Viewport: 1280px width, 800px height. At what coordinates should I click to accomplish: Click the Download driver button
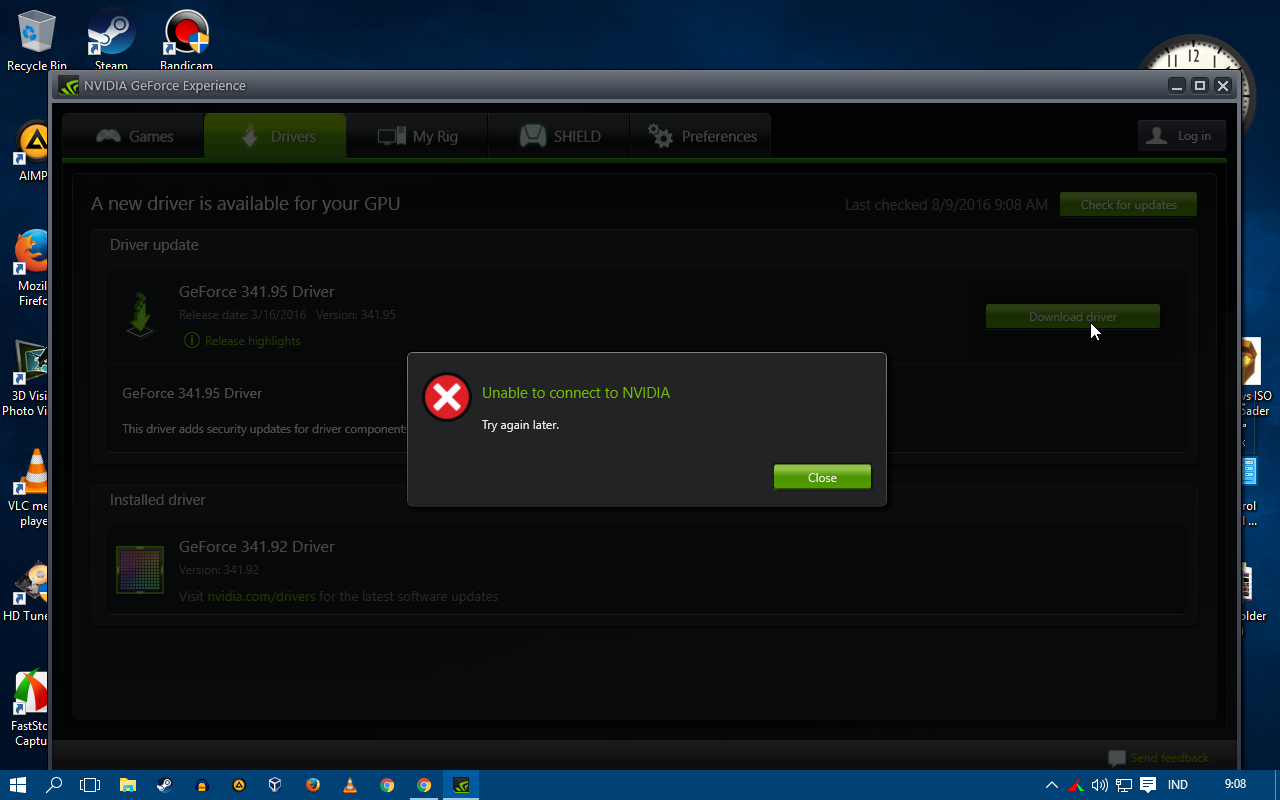click(1073, 317)
